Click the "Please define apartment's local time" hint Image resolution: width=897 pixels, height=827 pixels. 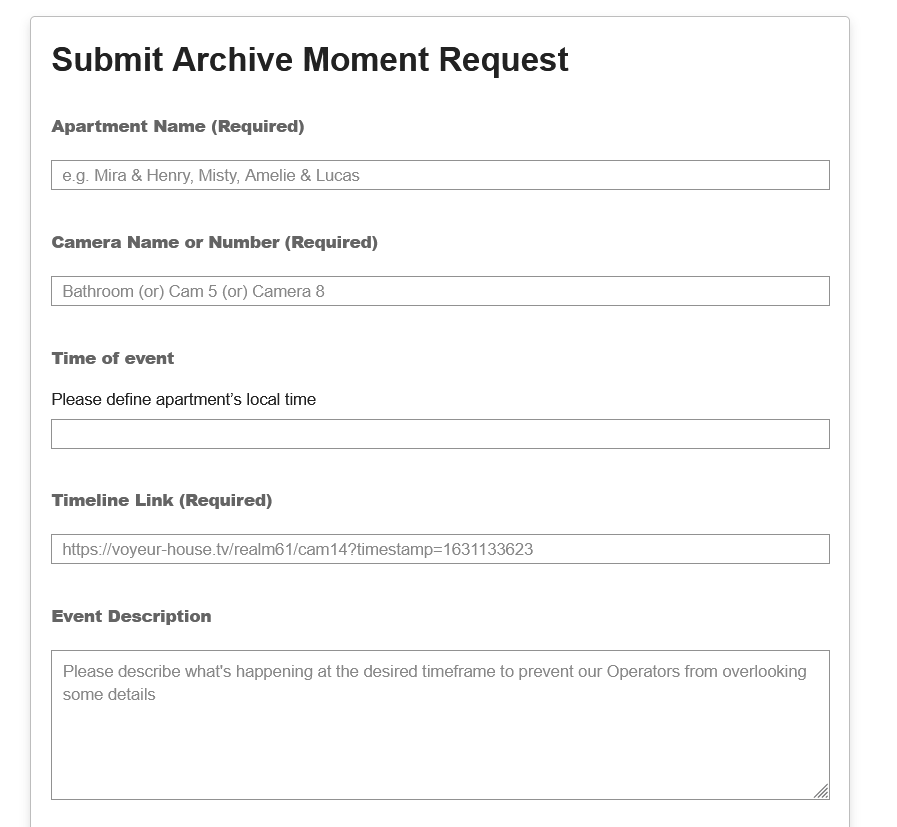point(183,399)
